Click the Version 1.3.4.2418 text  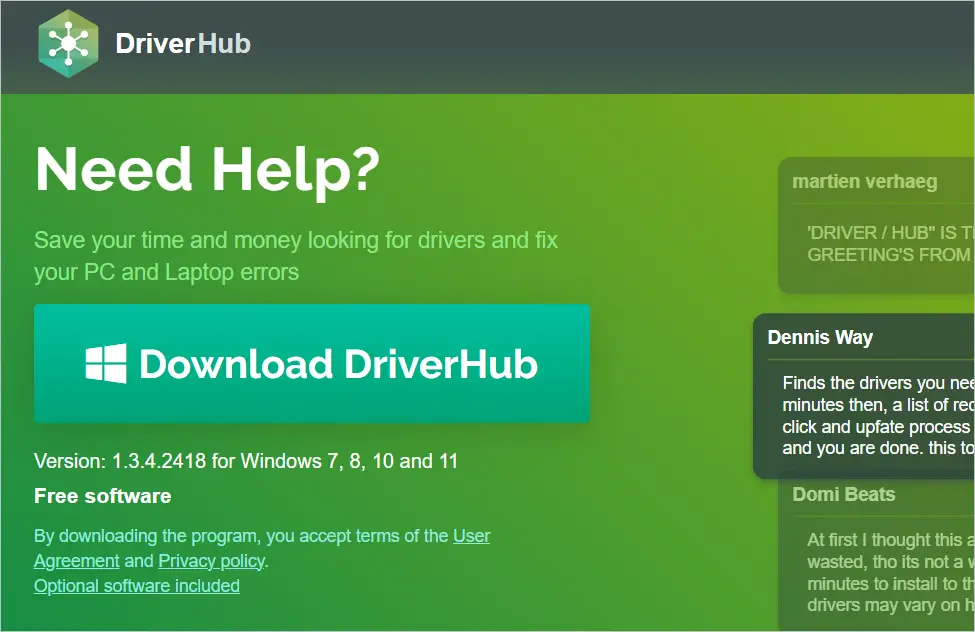pos(246,461)
